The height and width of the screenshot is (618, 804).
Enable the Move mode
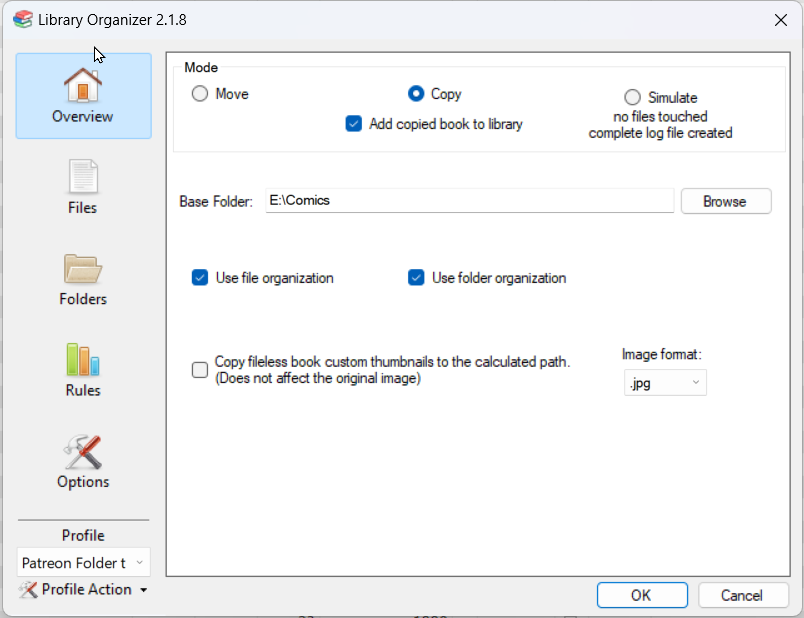coord(198,93)
